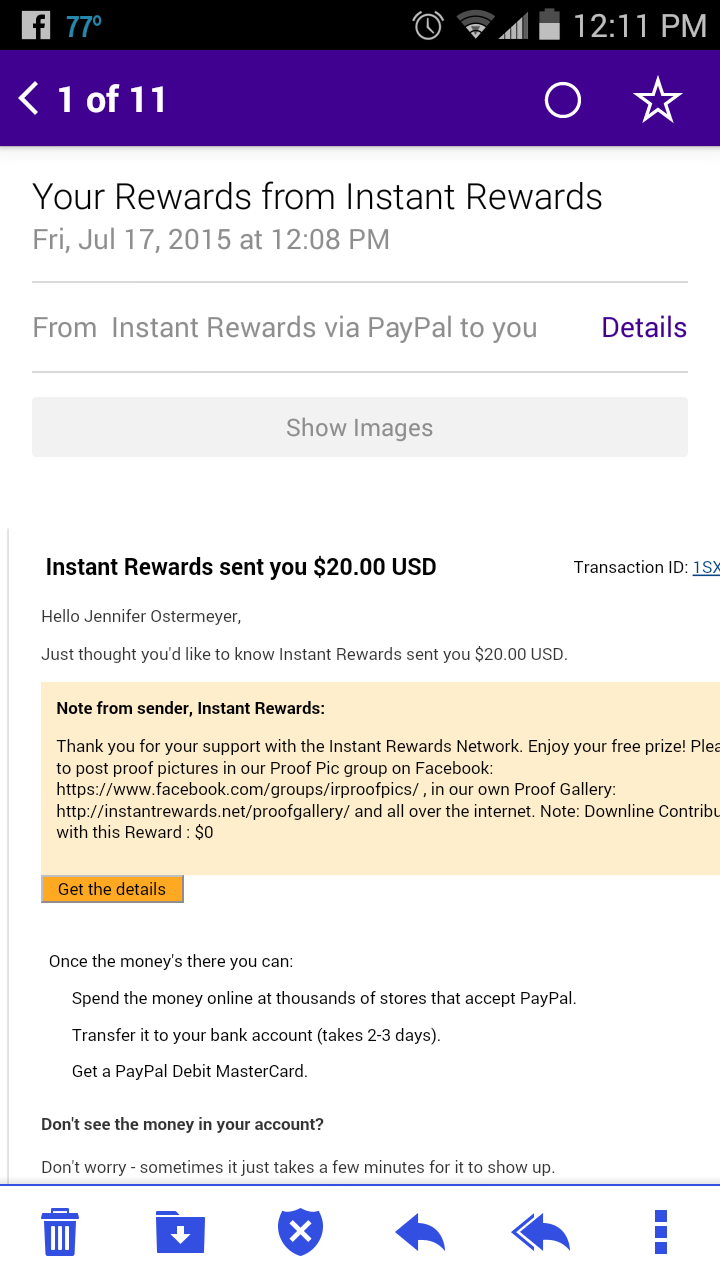
Task: Tap the battery status icon
Action: [x=549, y=25]
